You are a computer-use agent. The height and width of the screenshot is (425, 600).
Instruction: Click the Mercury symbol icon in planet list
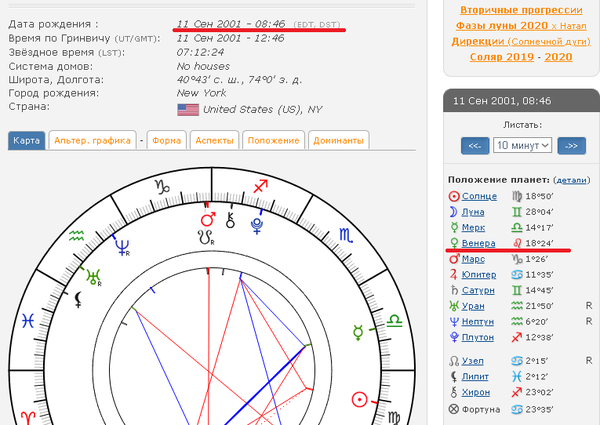click(454, 228)
